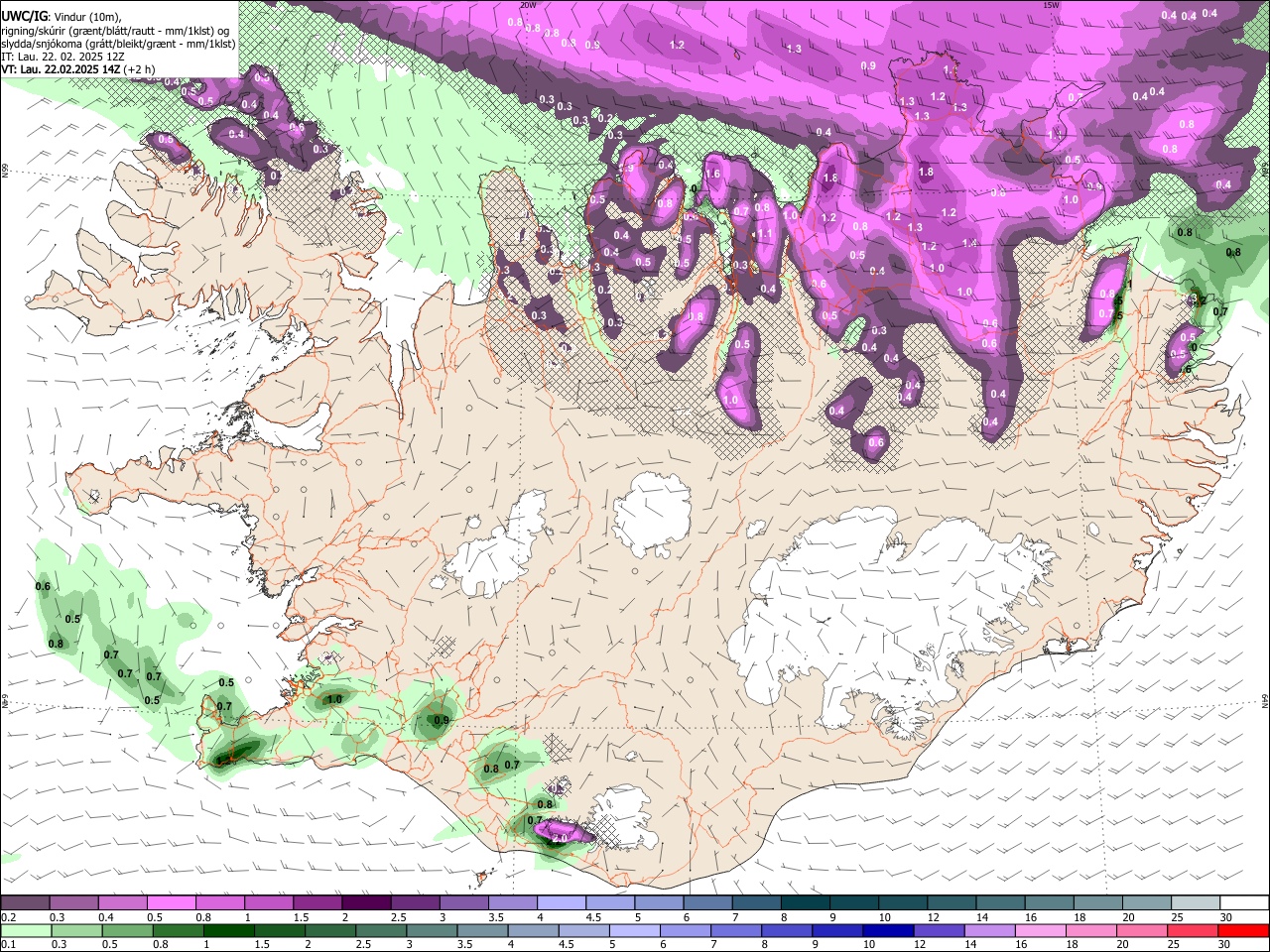
Task: Choose the 1.5 magenta-purple swatch in upper row
Action: (x=317, y=902)
